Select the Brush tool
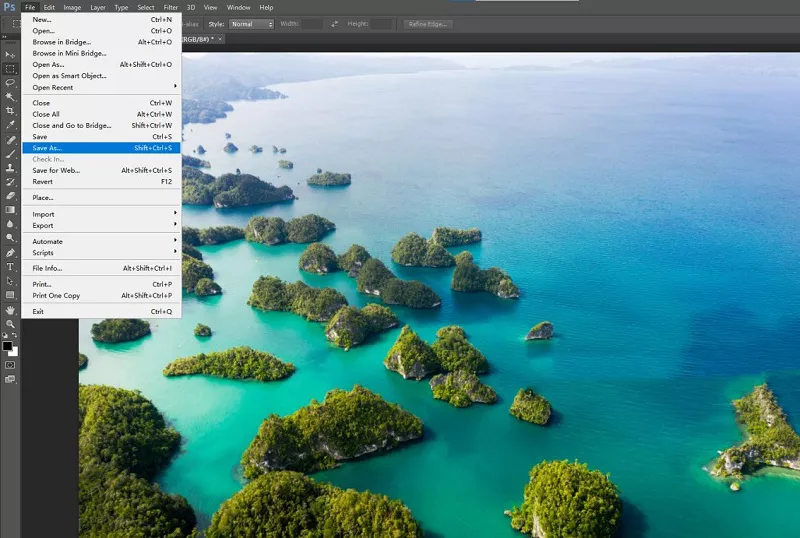 coord(10,154)
